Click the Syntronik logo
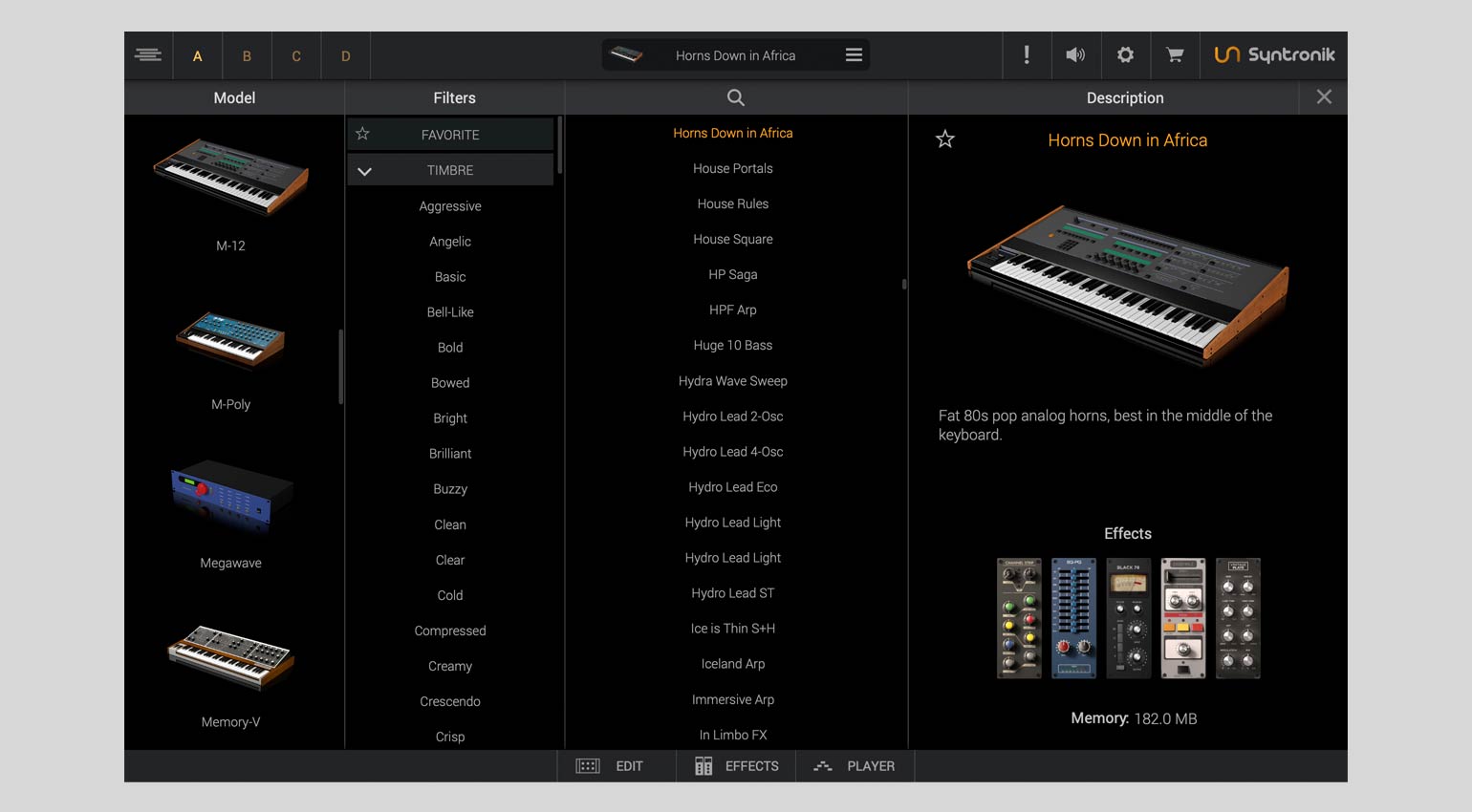The width and height of the screenshot is (1472, 812). 1274,55
